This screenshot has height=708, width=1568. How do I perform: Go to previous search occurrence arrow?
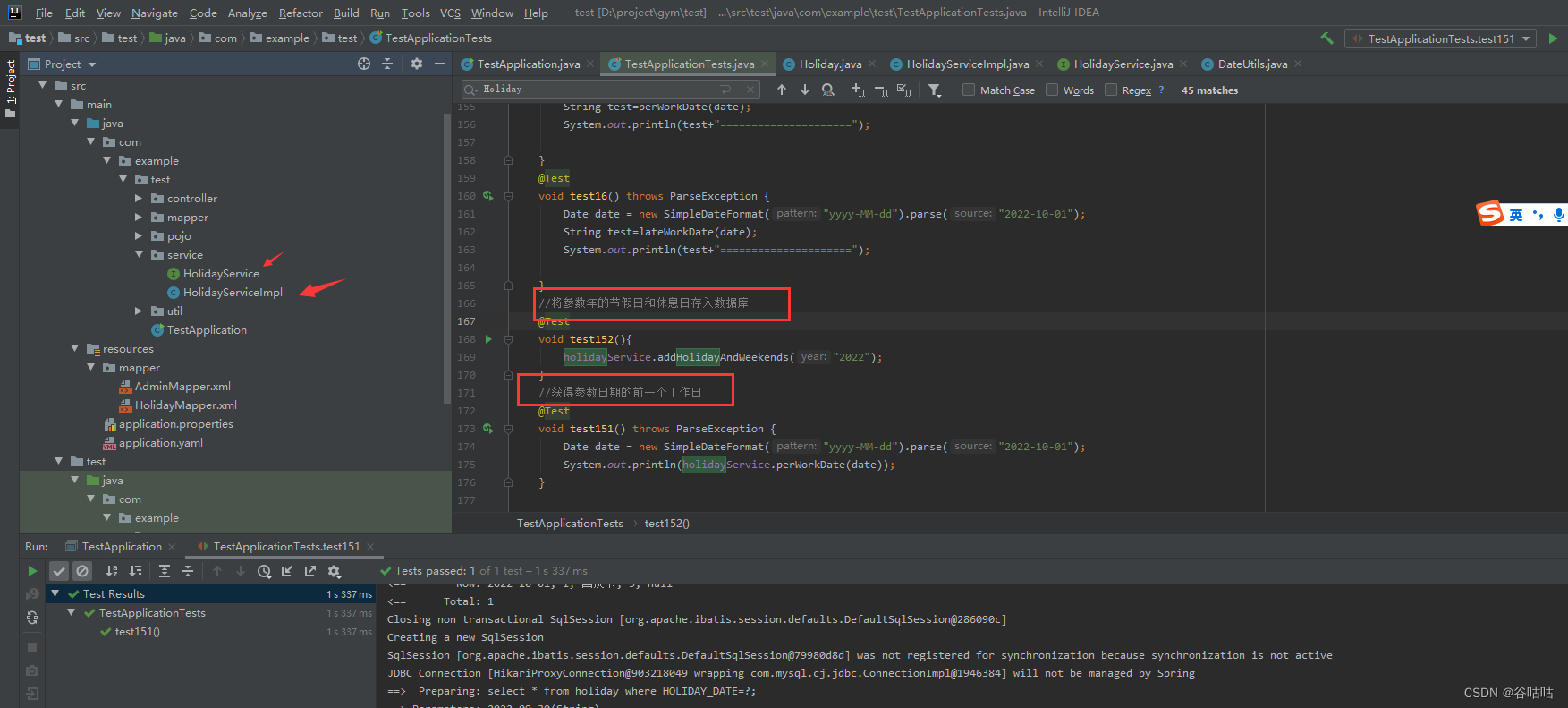pyautogui.click(x=782, y=90)
